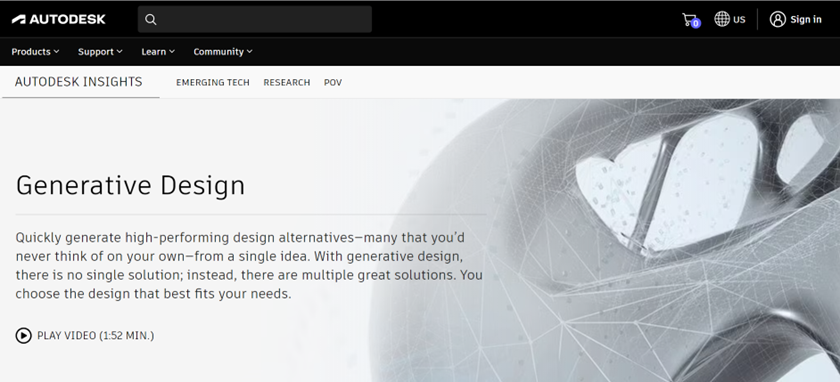Click the Autodesk logo

tap(59, 19)
